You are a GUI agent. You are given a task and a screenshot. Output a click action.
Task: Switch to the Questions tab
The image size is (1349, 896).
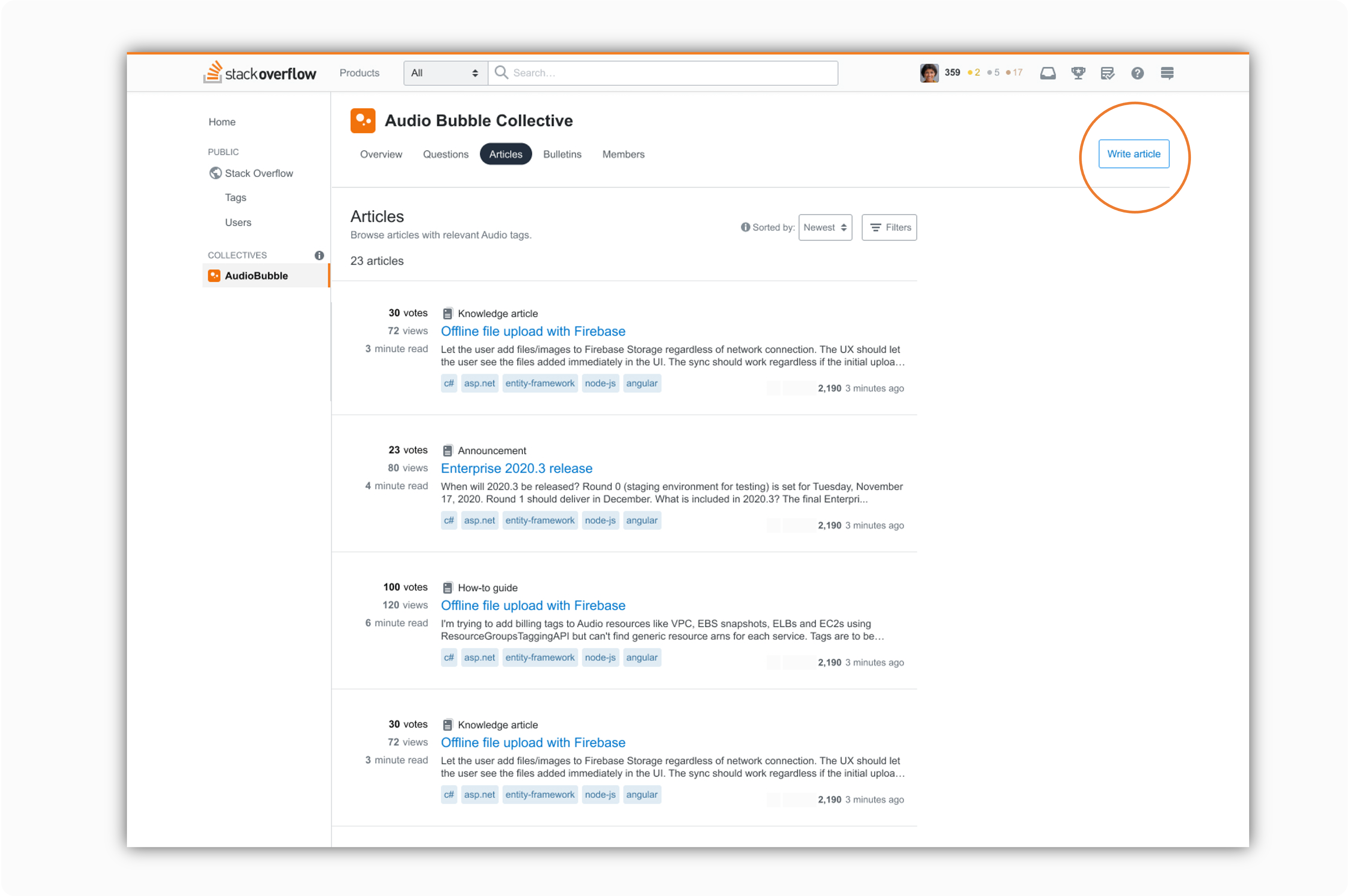(x=446, y=154)
